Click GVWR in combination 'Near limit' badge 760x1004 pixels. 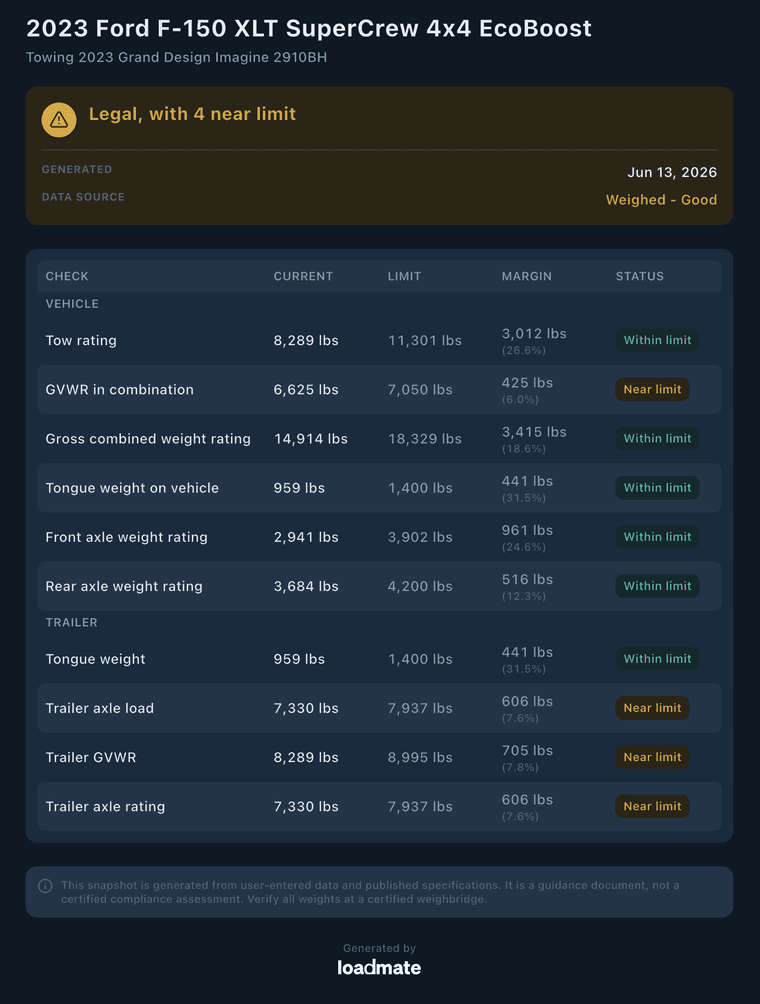coord(652,389)
